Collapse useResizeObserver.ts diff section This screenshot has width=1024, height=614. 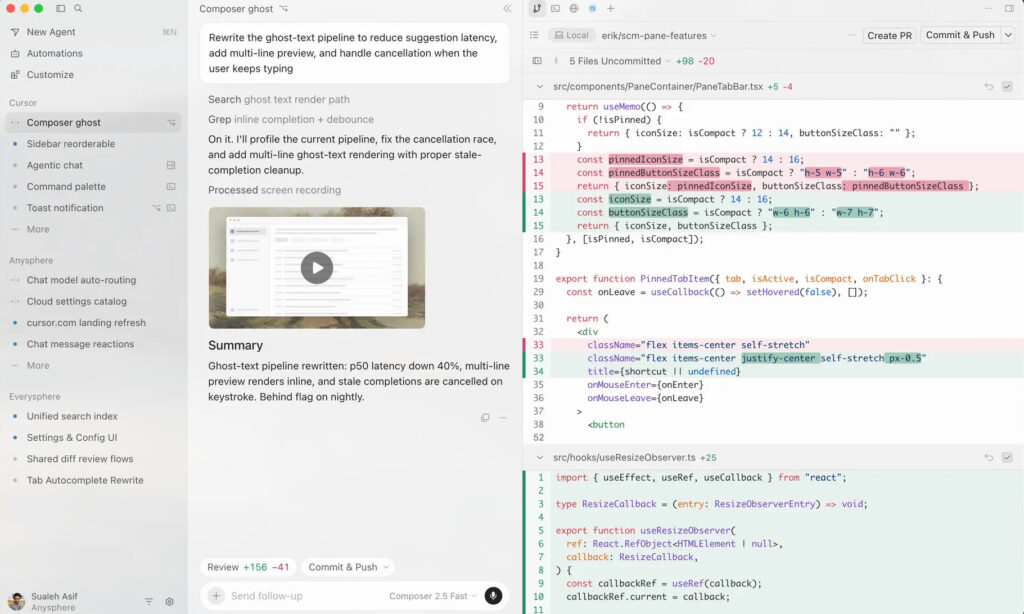(x=539, y=457)
